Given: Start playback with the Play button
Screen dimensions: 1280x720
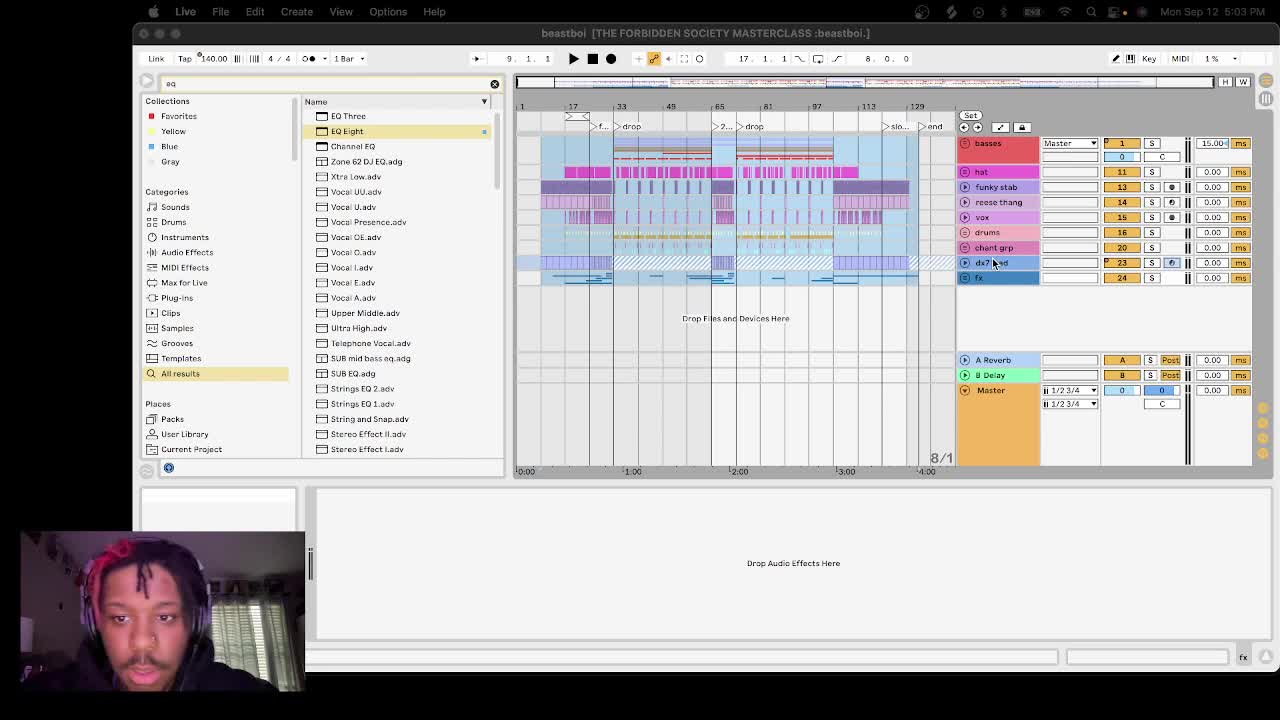Looking at the screenshot, I should click(573, 58).
